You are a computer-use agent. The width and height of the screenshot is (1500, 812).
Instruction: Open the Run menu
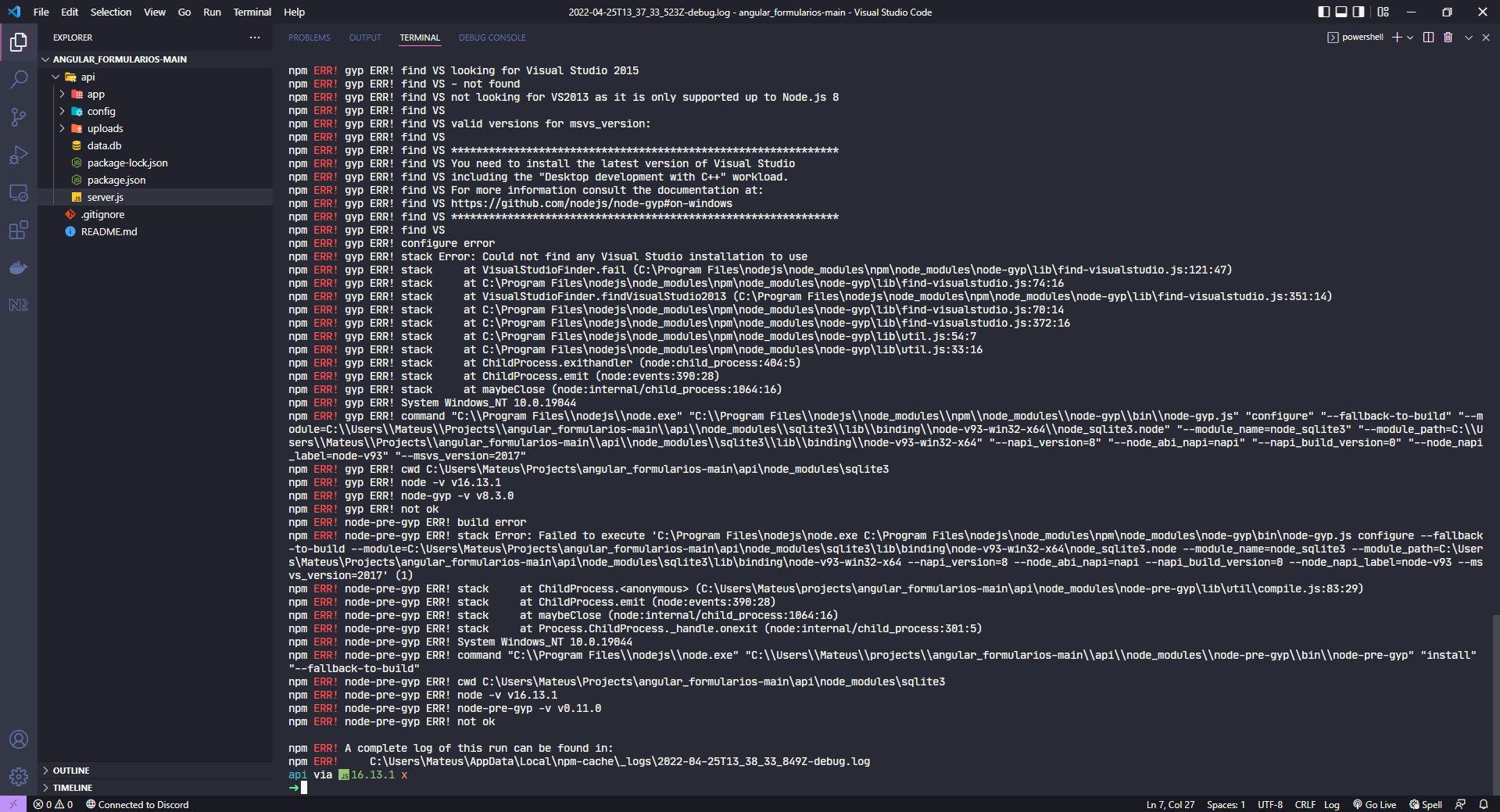click(x=212, y=12)
